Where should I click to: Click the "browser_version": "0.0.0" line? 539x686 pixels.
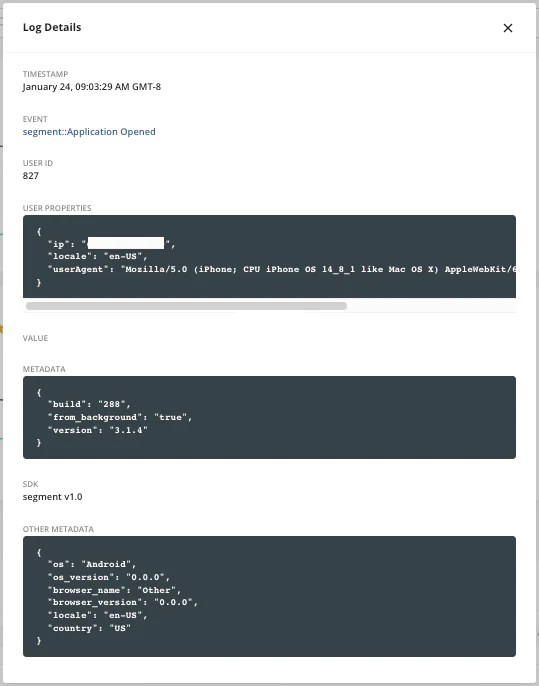122,602
